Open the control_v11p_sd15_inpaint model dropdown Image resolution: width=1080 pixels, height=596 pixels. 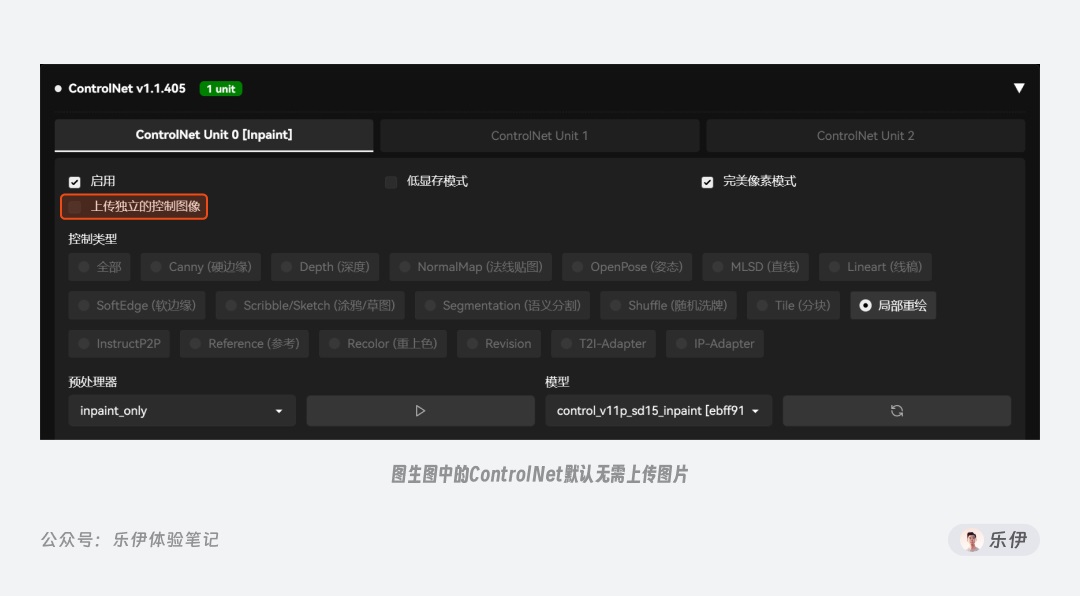(657, 410)
